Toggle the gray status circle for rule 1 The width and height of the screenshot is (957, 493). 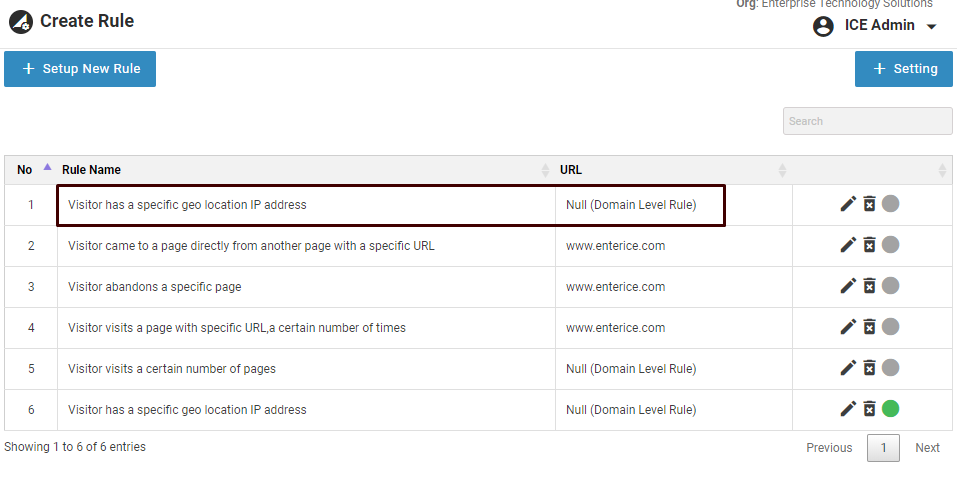[x=891, y=204]
